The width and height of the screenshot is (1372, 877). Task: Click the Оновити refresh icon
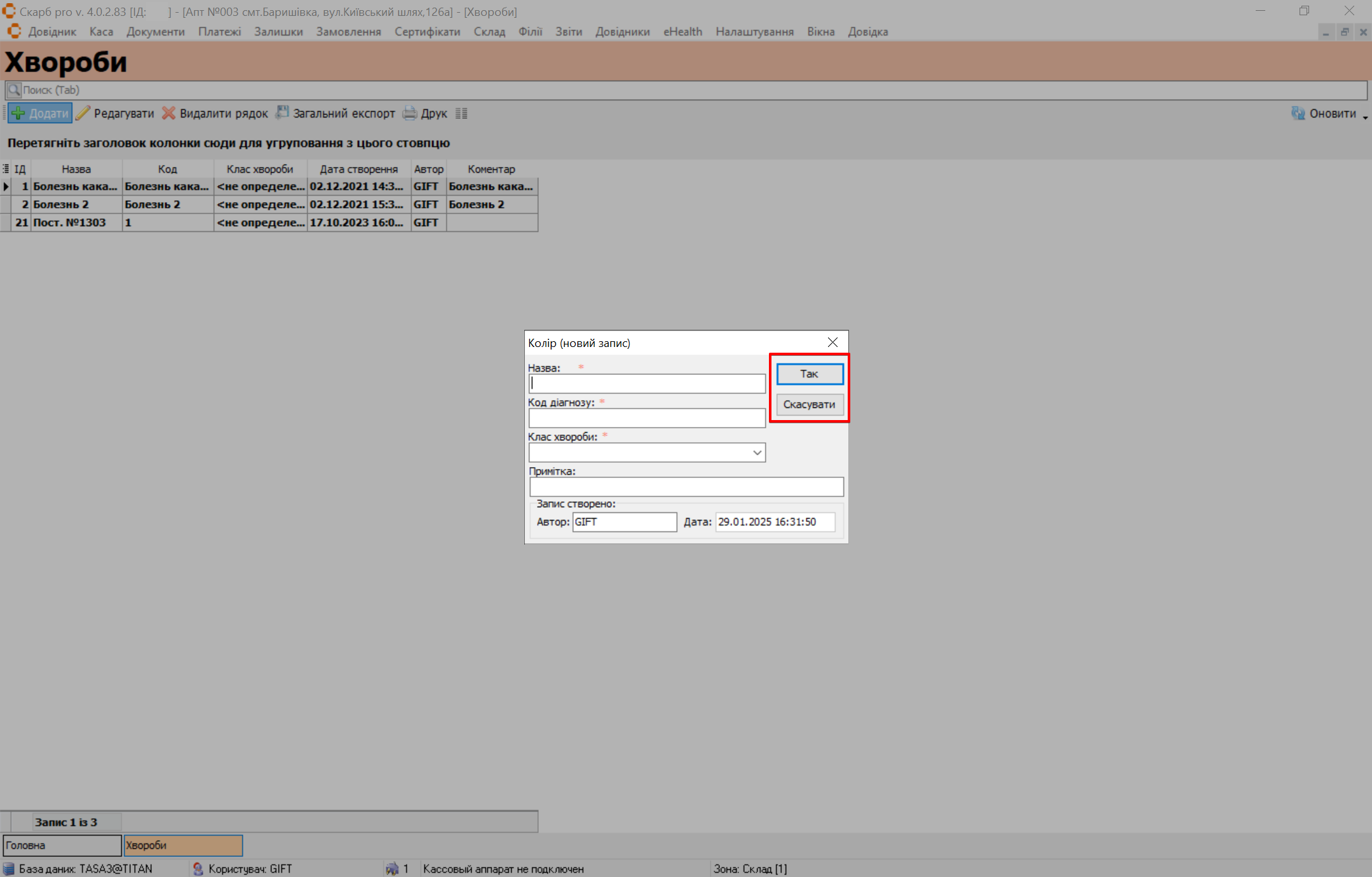[1298, 114]
